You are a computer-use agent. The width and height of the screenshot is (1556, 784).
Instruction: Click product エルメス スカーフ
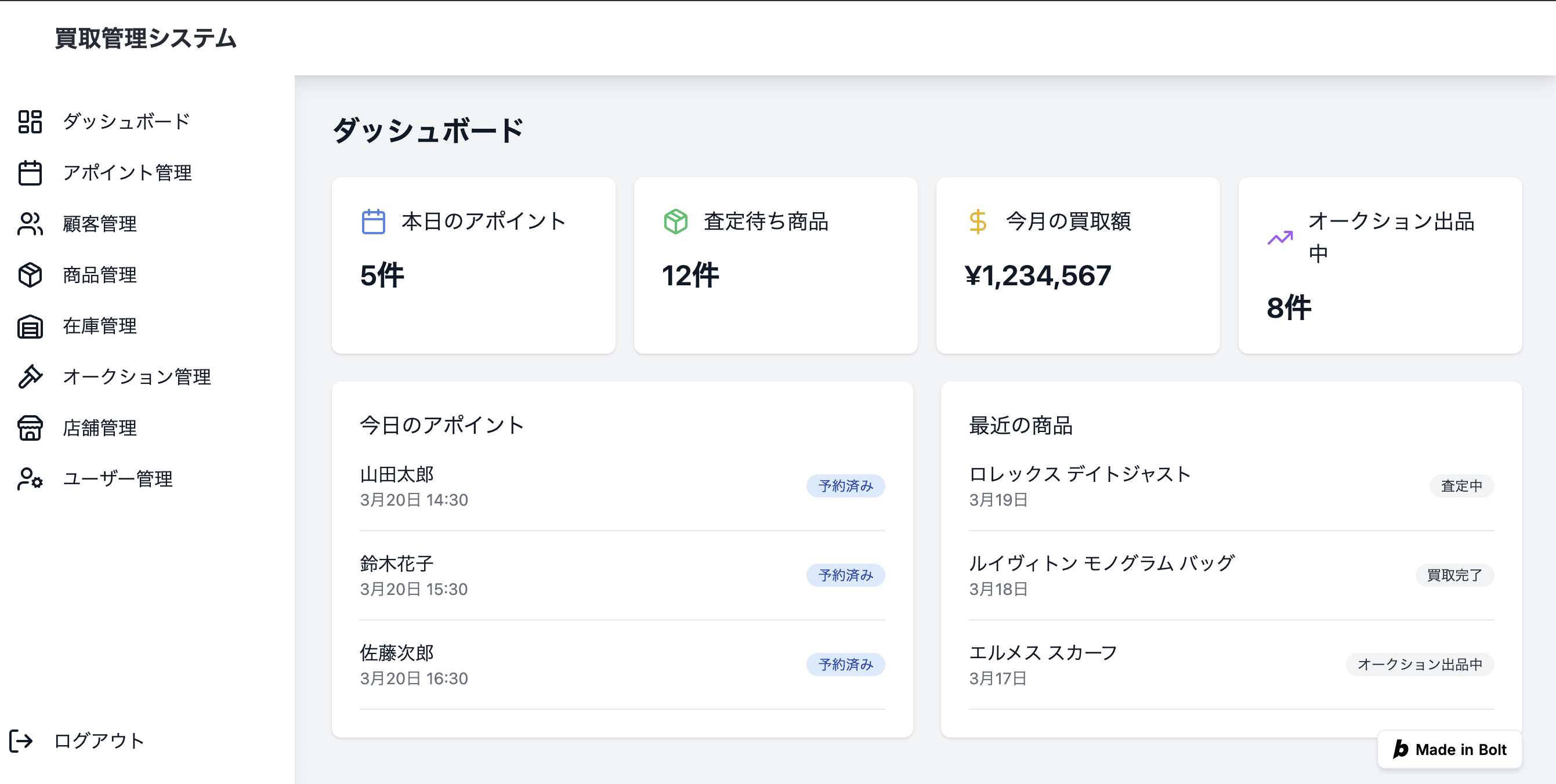(1043, 653)
